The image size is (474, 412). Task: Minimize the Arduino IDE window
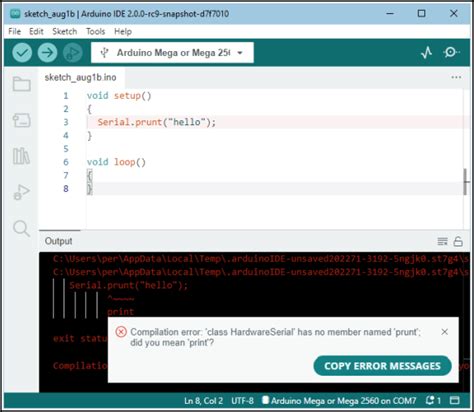click(x=390, y=14)
